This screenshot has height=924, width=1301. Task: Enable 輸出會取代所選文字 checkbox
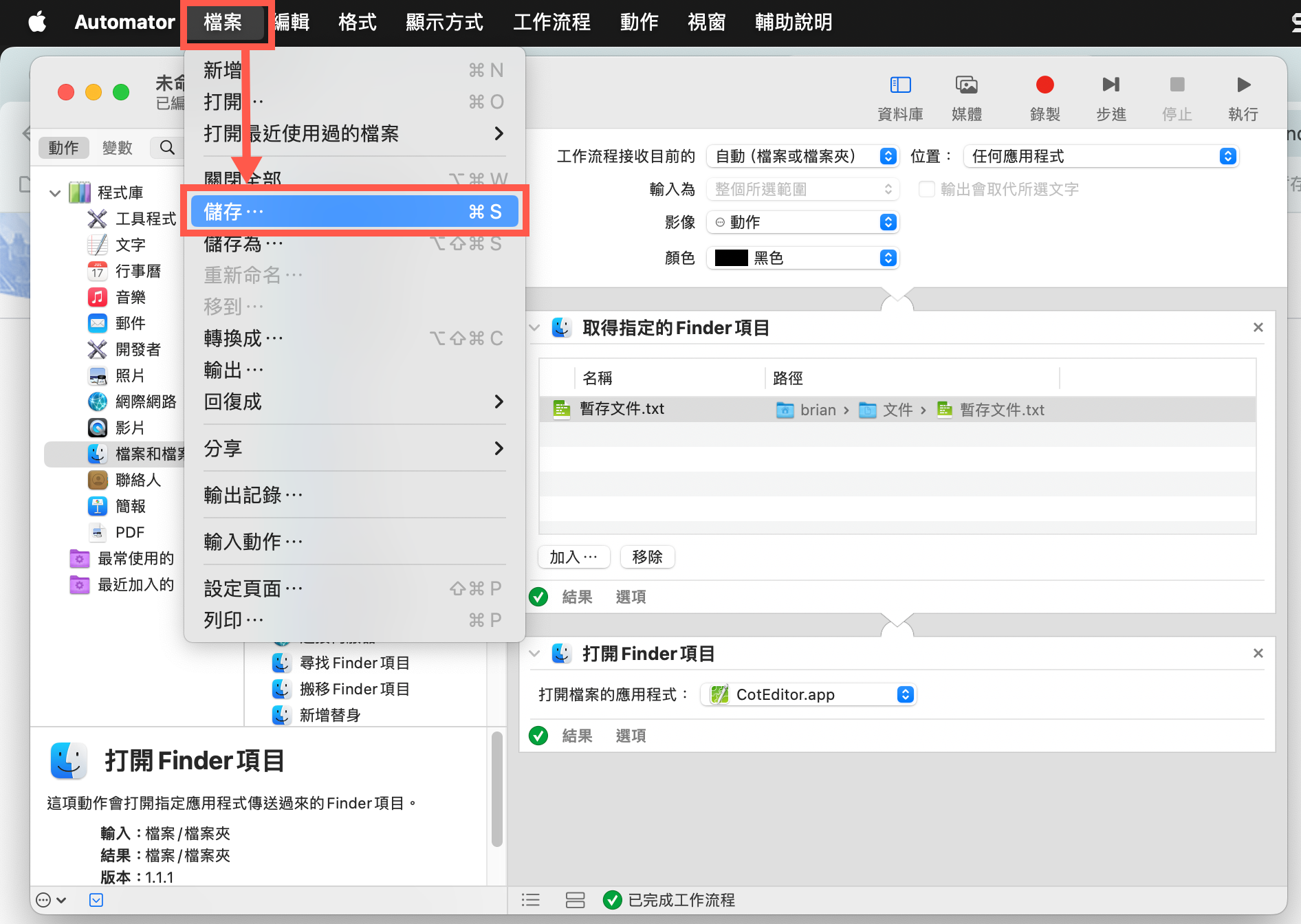(926, 189)
